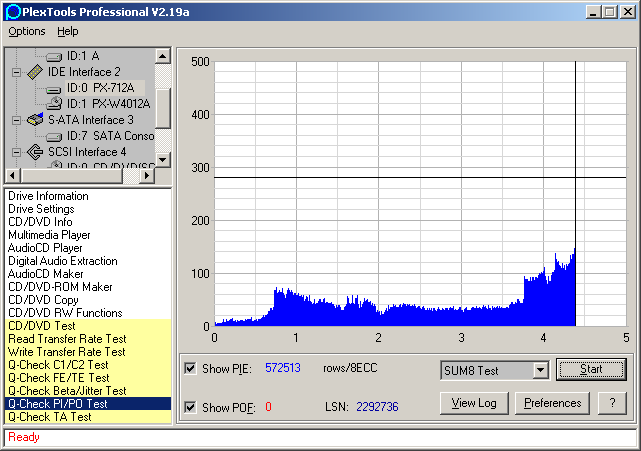Click the question mark help button
The height and width of the screenshot is (451, 641).
click(612, 403)
